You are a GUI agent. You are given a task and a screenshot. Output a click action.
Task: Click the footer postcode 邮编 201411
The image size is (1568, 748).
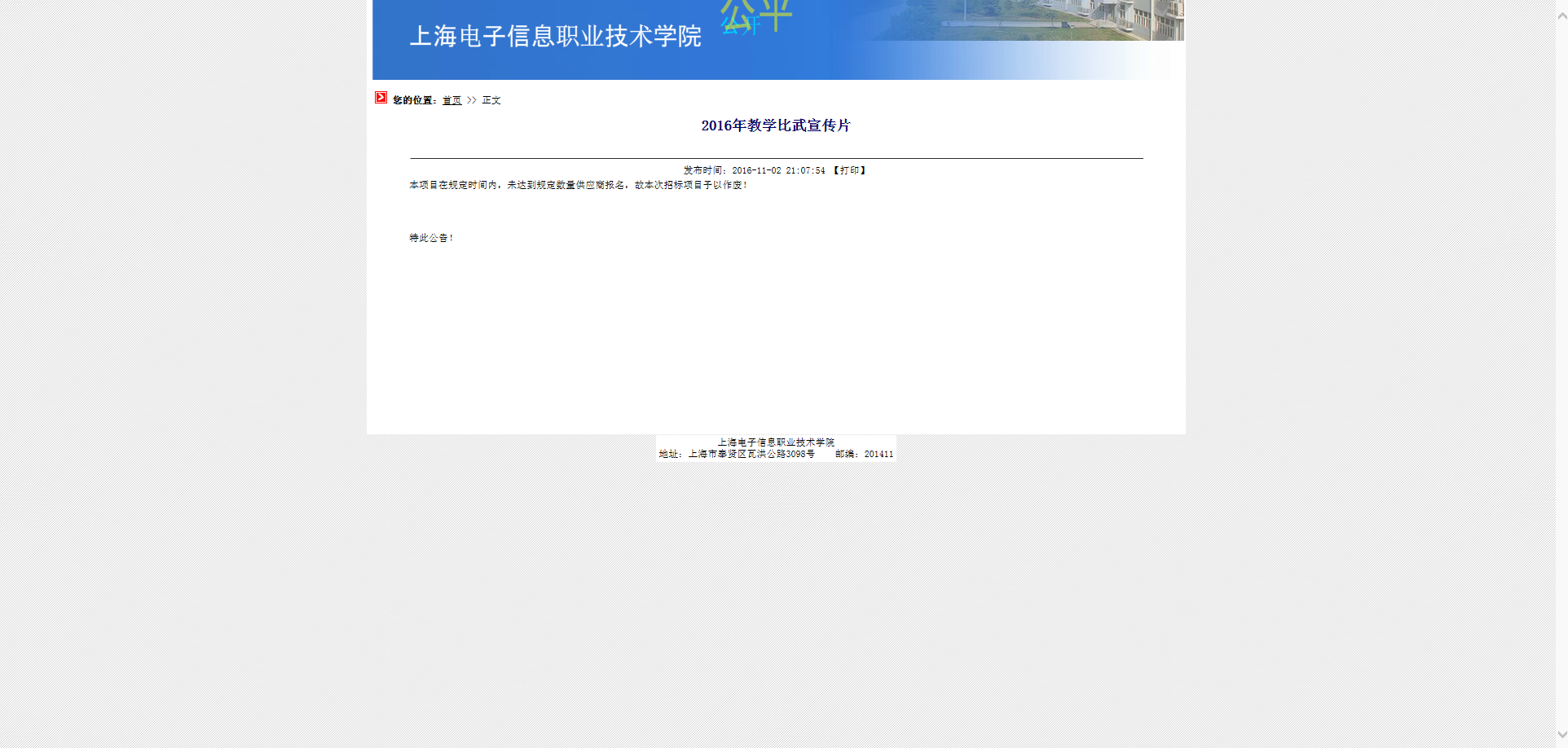click(x=864, y=454)
